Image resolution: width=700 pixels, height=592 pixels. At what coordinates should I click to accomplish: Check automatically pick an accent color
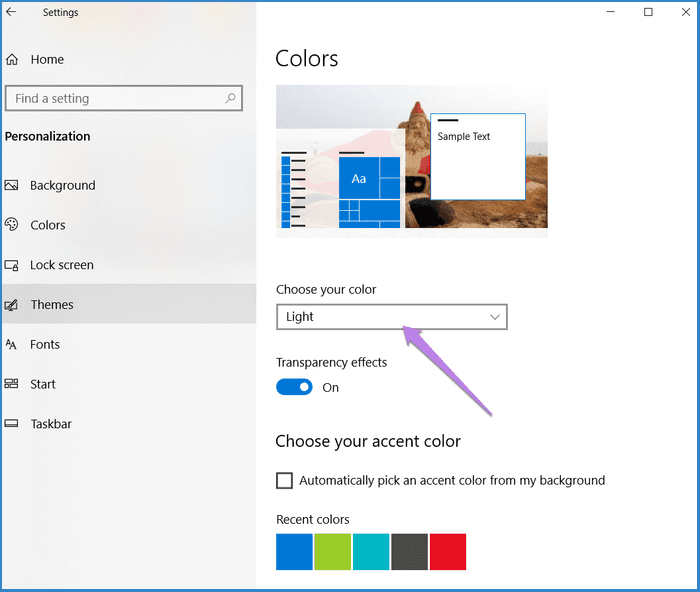point(284,481)
